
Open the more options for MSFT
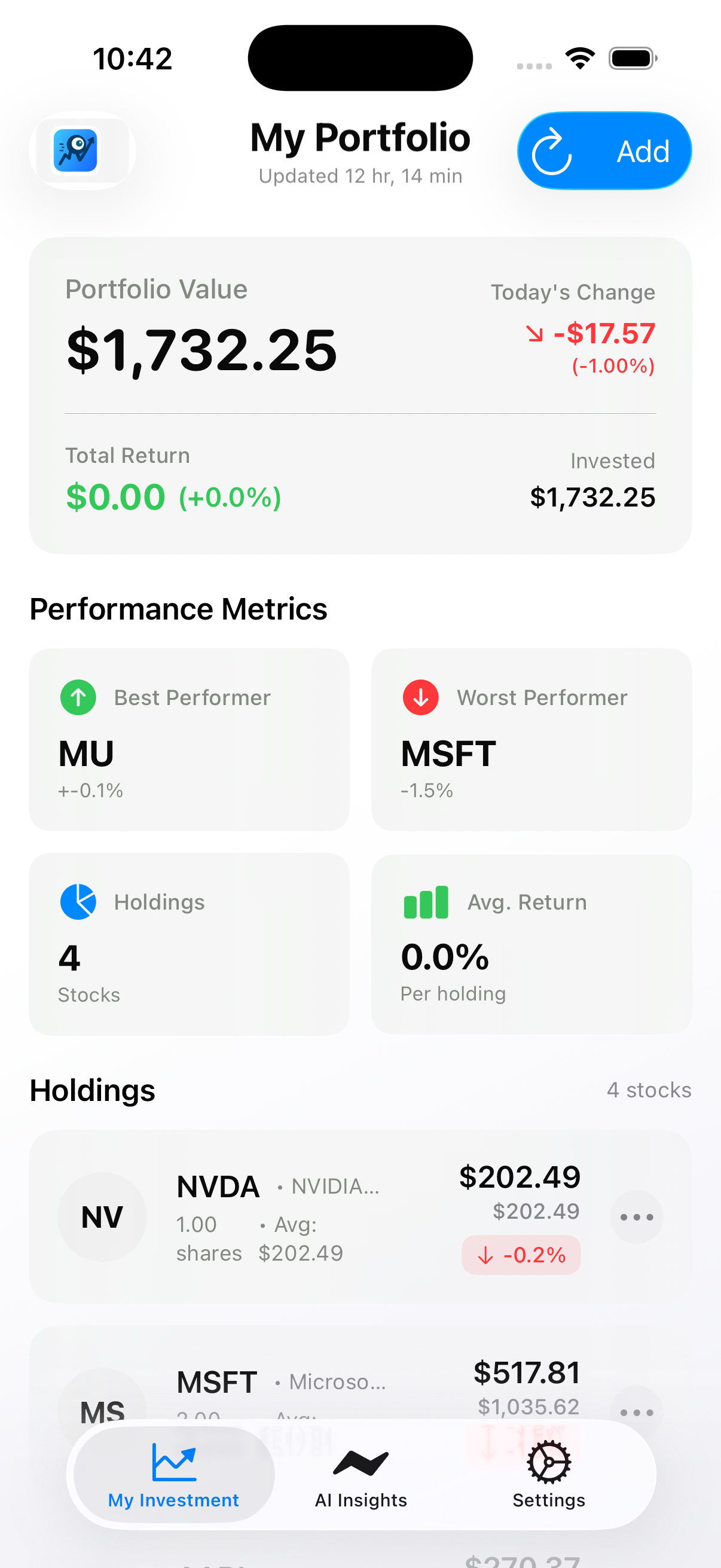pyautogui.click(x=636, y=1411)
